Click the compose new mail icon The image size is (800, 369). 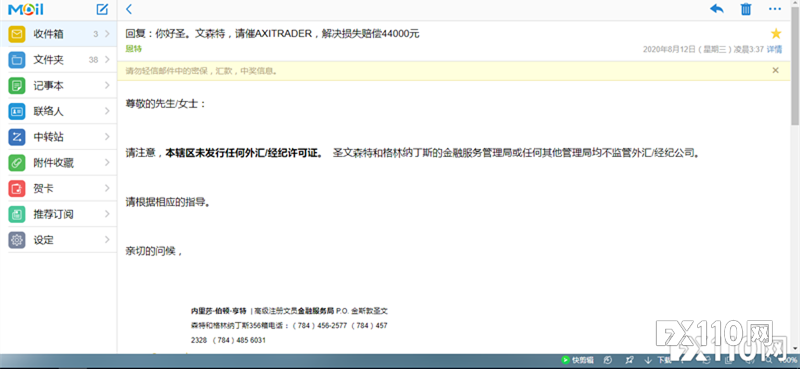tap(103, 9)
